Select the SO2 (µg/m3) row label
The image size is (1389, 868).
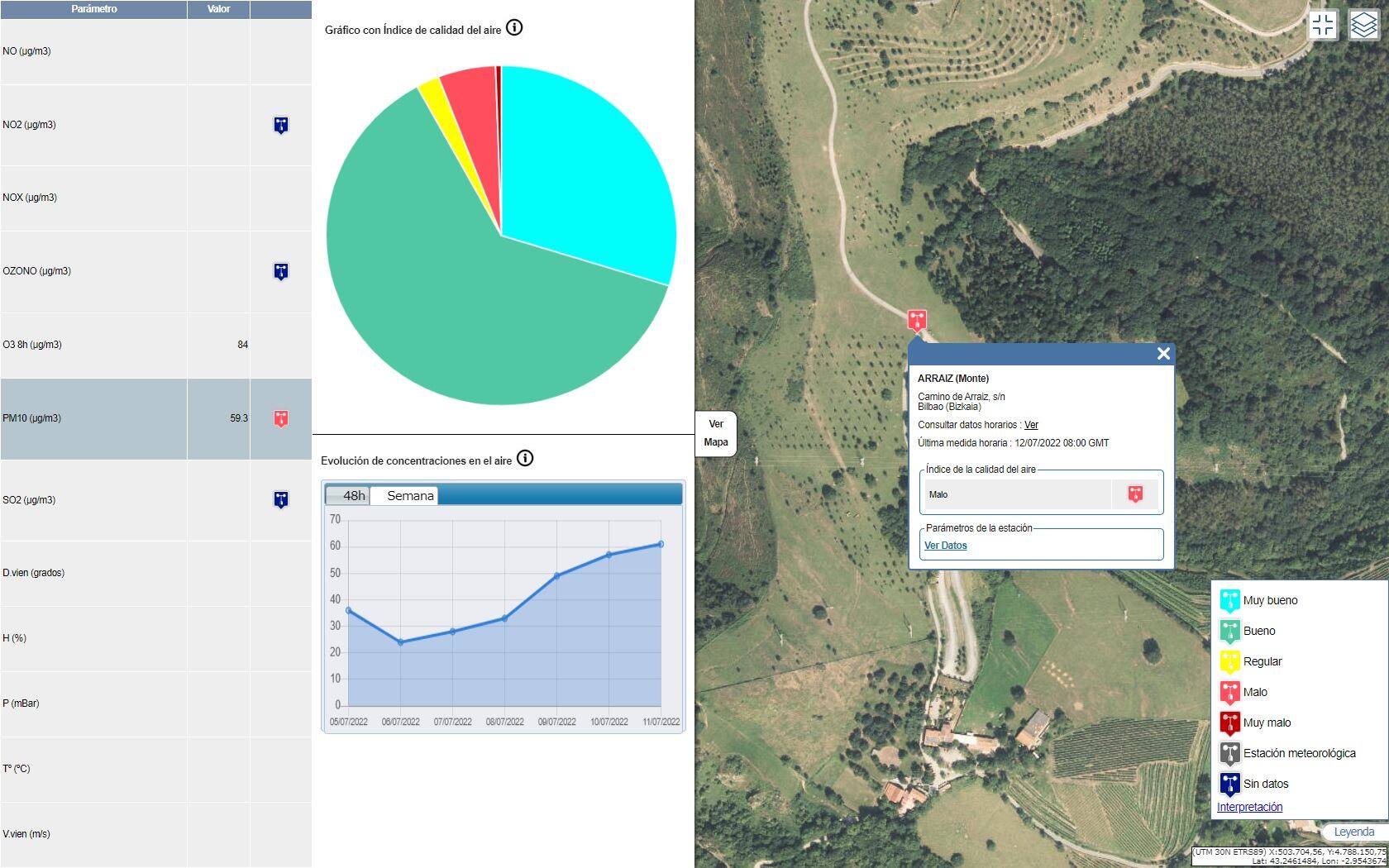(x=29, y=500)
